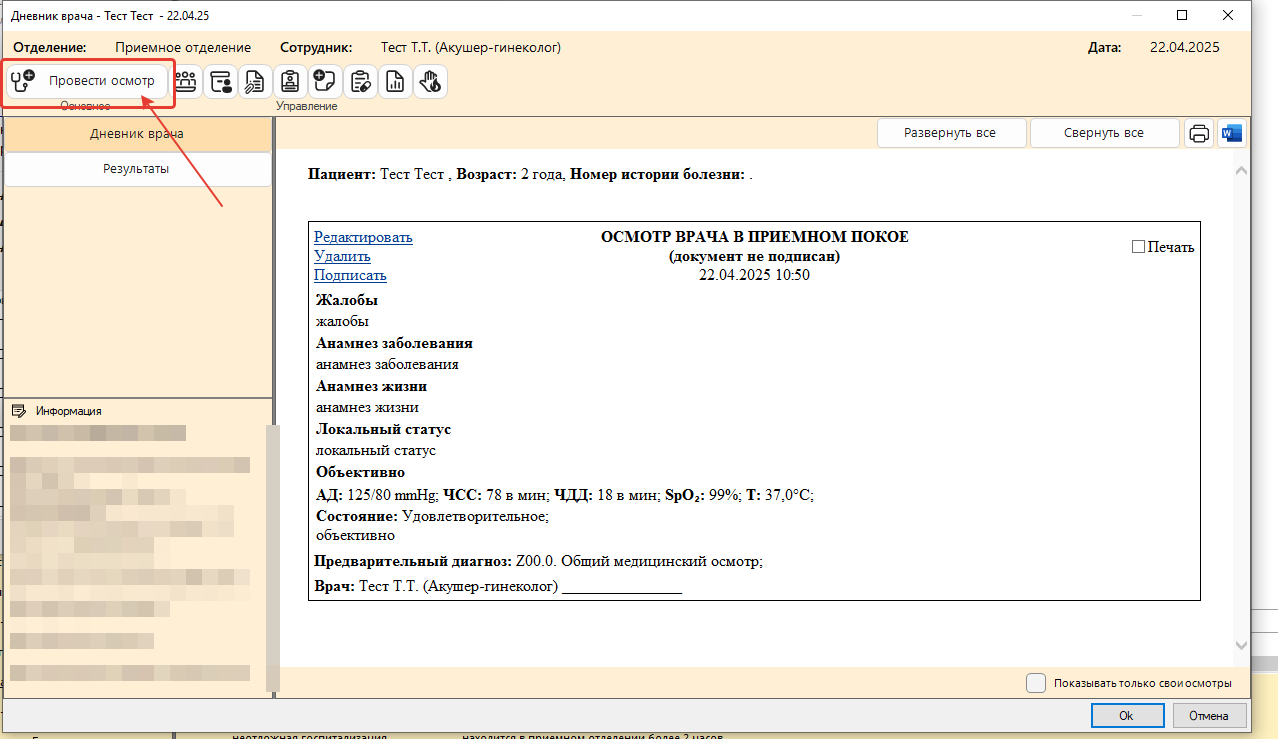
Task: Toggle Показывать только свои осмотры checkbox
Action: point(1037,683)
